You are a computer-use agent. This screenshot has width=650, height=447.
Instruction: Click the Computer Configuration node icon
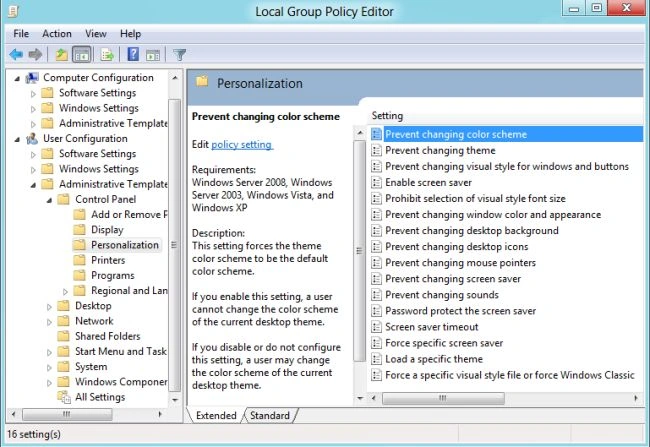coord(32,78)
